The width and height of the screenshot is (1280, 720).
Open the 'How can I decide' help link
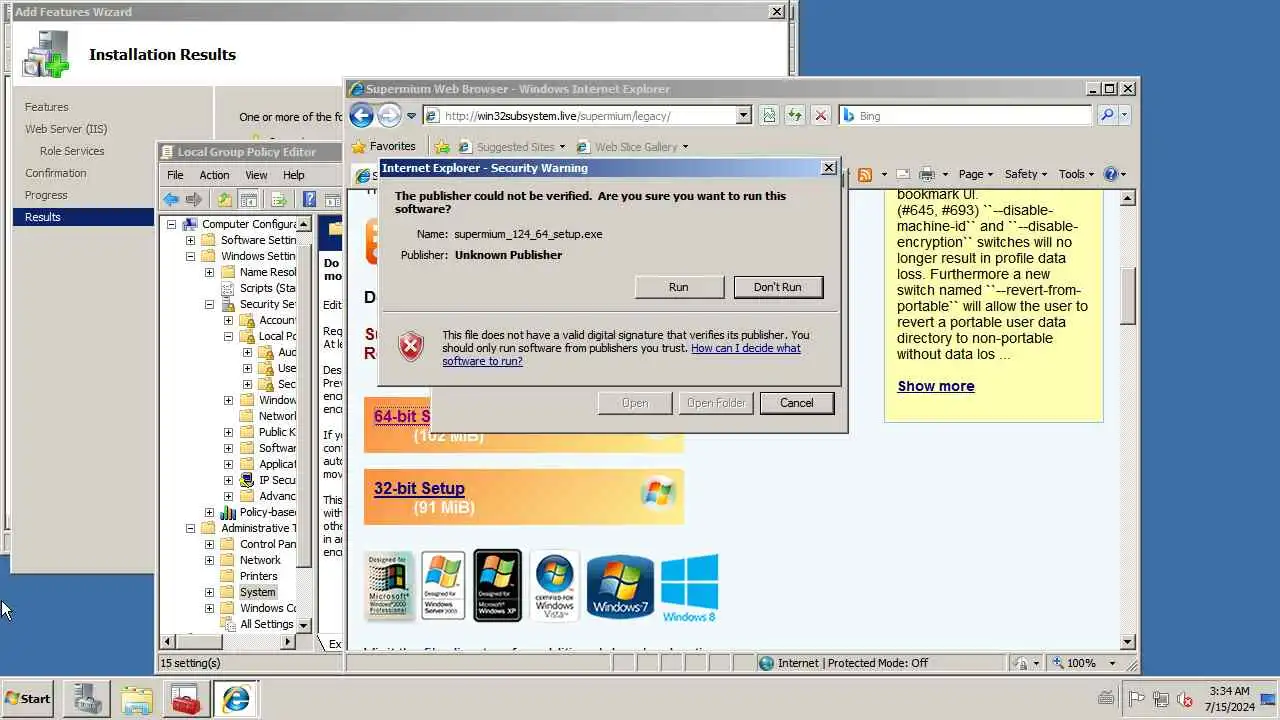point(621,355)
